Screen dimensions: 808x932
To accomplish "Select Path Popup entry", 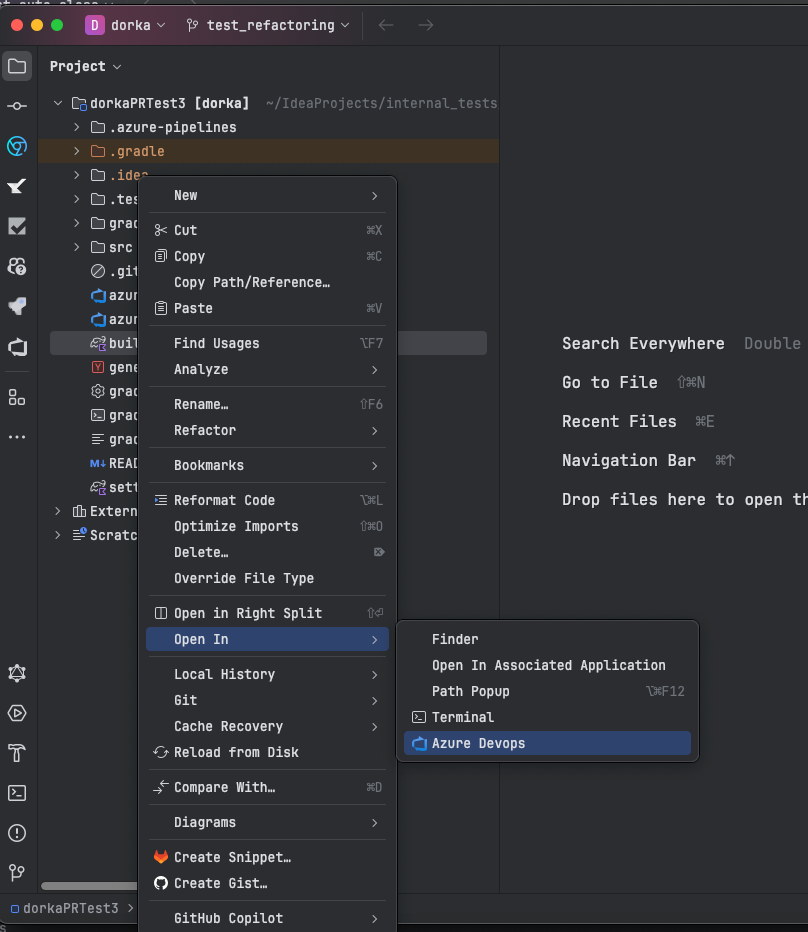I will (547, 691).
